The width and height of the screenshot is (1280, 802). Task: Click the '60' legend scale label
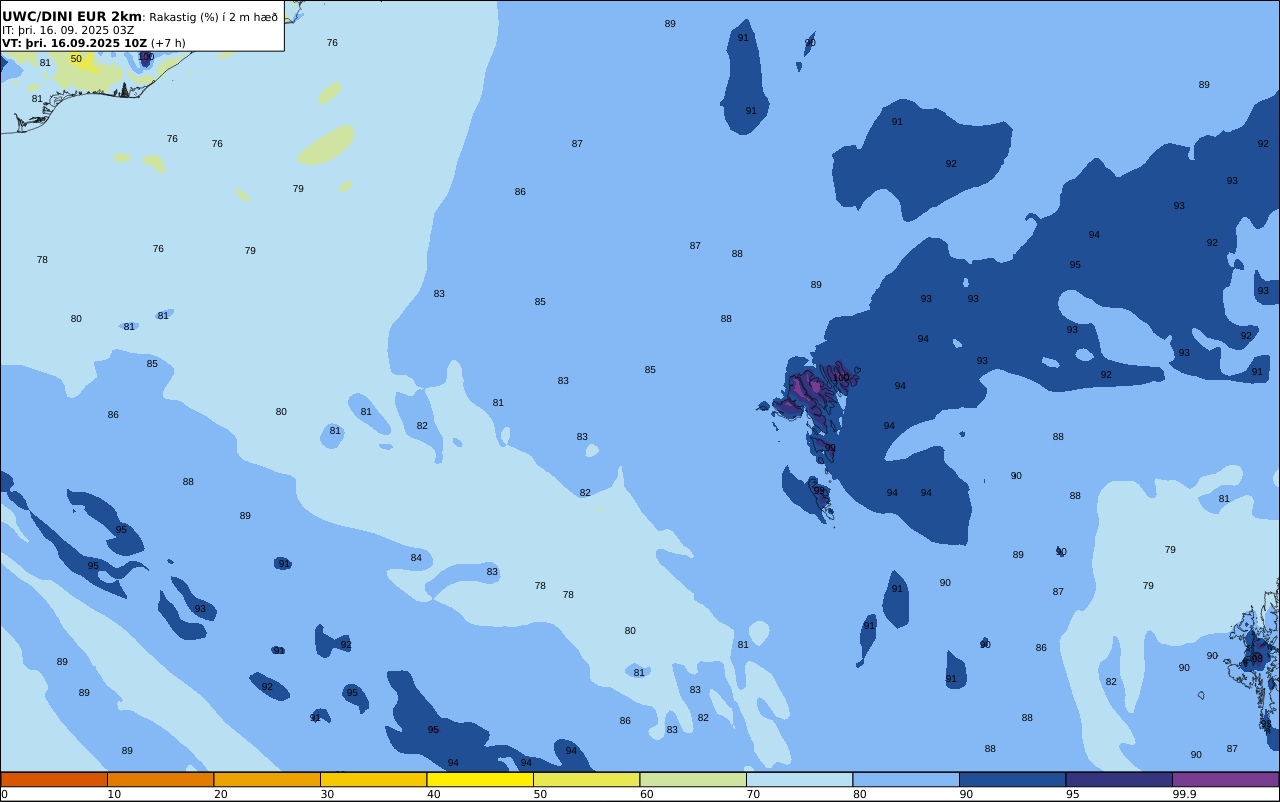point(646,794)
